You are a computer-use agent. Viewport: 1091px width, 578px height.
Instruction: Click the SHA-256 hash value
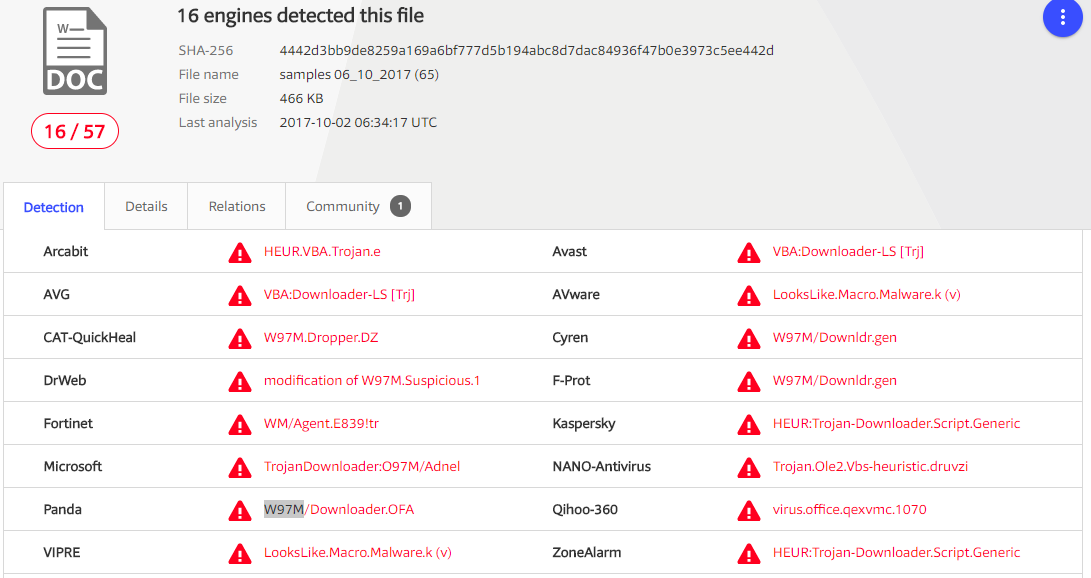click(526, 50)
